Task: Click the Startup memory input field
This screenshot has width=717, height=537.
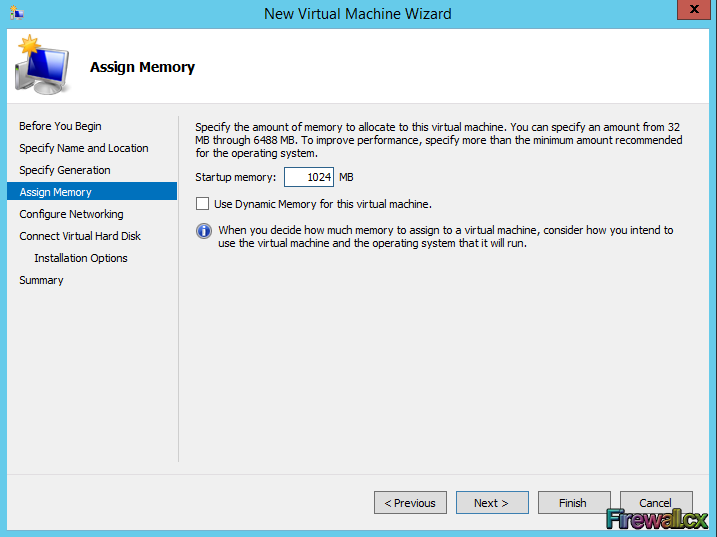Action: click(308, 177)
